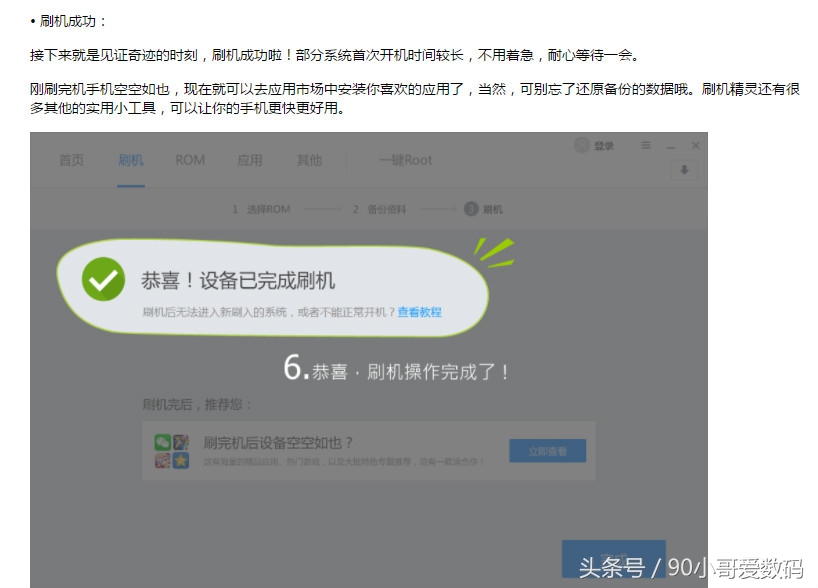818x588 pixels.
Task: Switch to the 其他 tab
Action: (x=309, y=159)
